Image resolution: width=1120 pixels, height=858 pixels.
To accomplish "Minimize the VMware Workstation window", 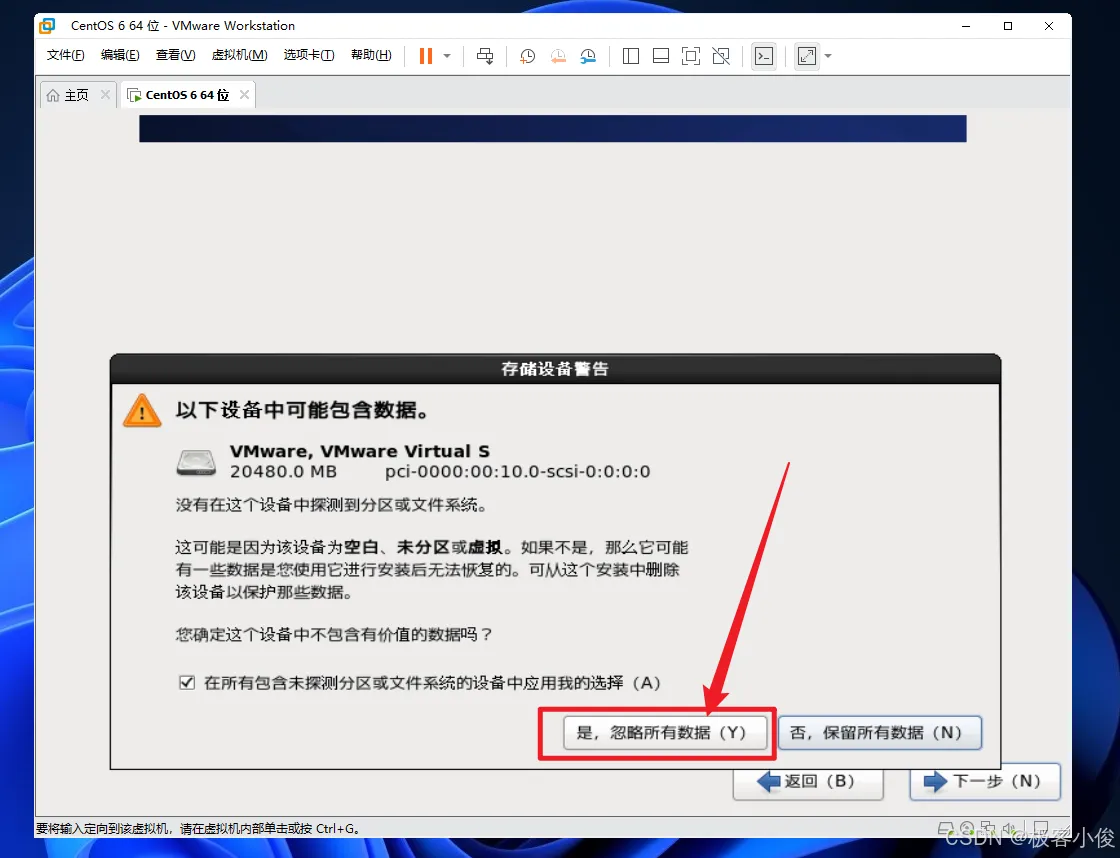I will (966, 26).
